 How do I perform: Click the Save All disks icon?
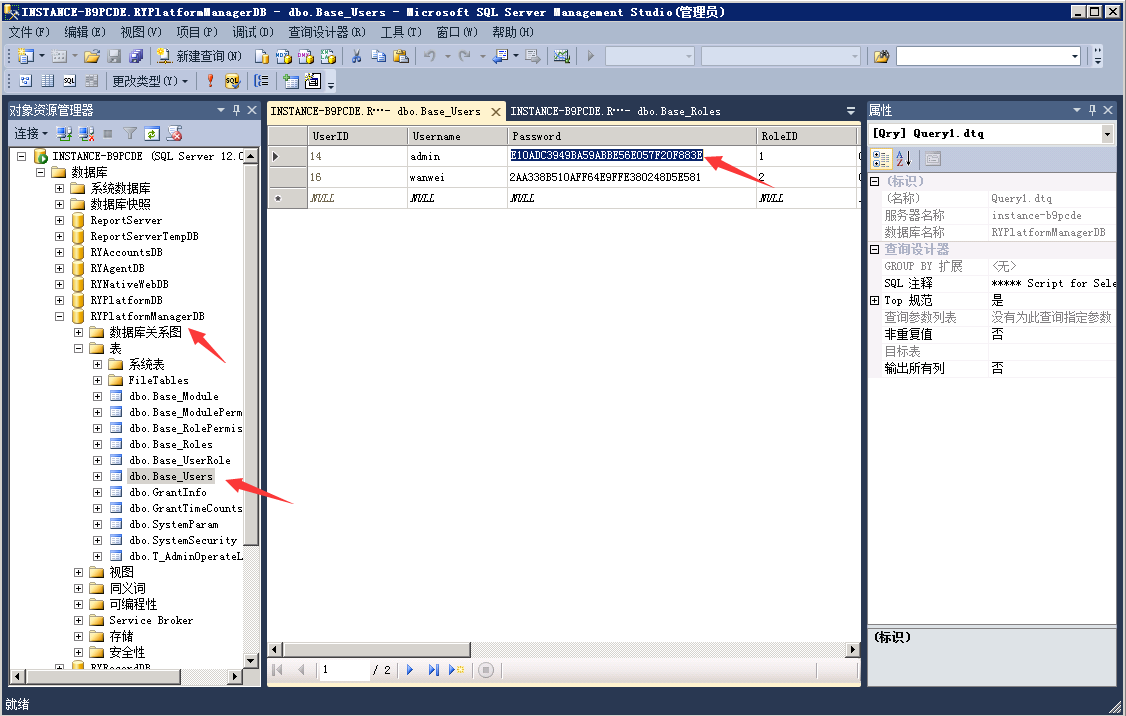click(x=136, y=56)
